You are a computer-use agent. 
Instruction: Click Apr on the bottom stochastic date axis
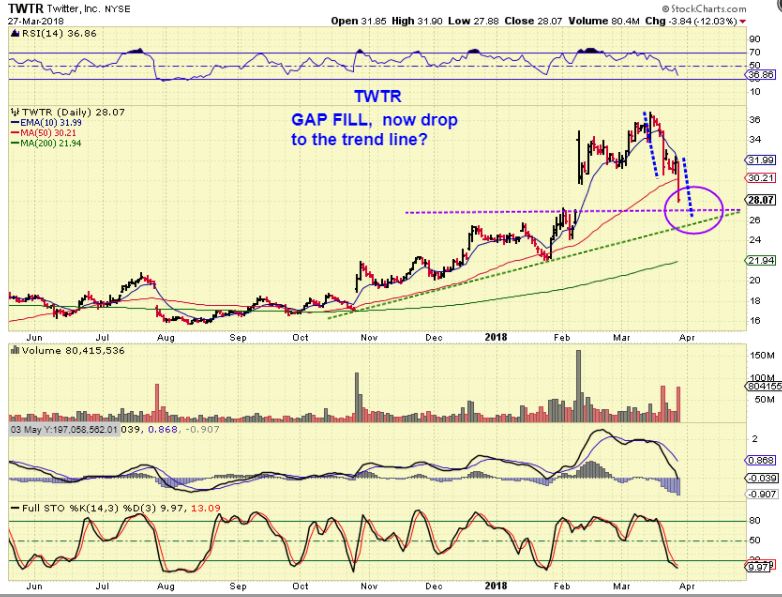tap(687, 586)
